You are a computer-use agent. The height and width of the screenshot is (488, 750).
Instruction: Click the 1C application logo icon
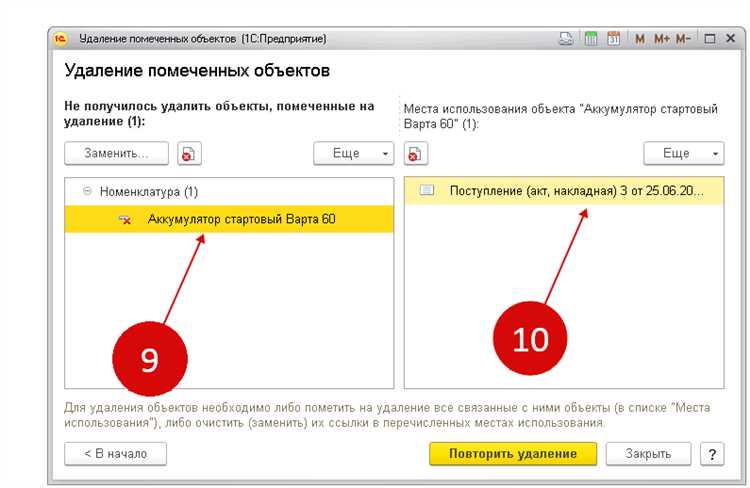click(60, 39)
